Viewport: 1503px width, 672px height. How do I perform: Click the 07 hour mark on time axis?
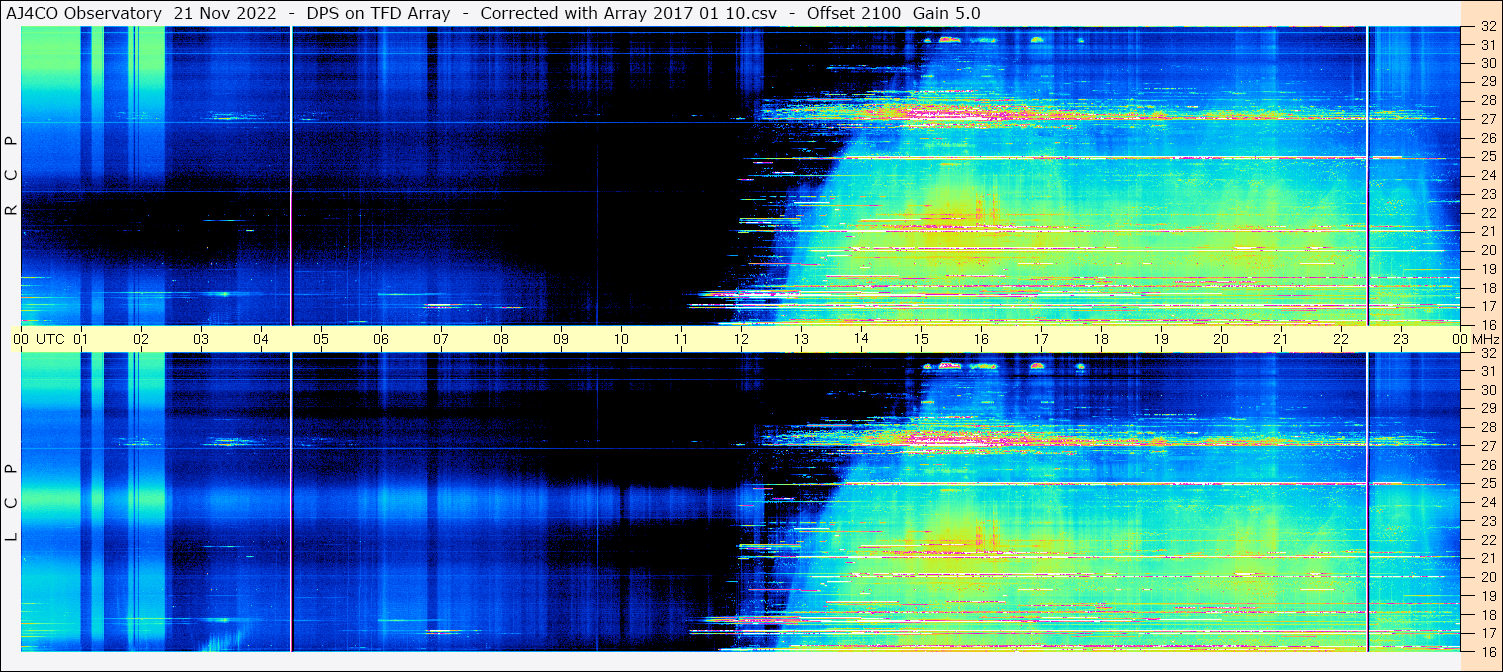pos(441,339)
